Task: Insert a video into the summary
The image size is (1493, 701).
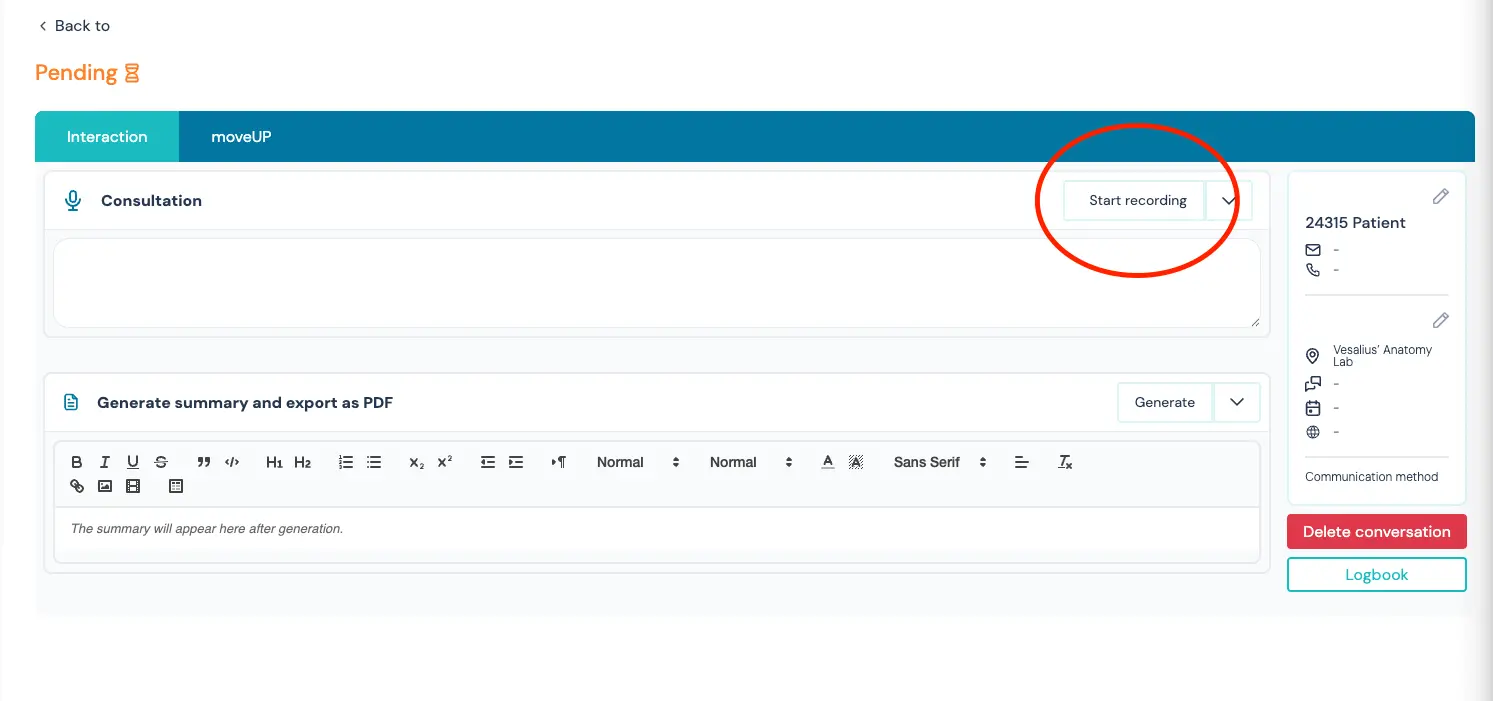Action: point(133,487)
